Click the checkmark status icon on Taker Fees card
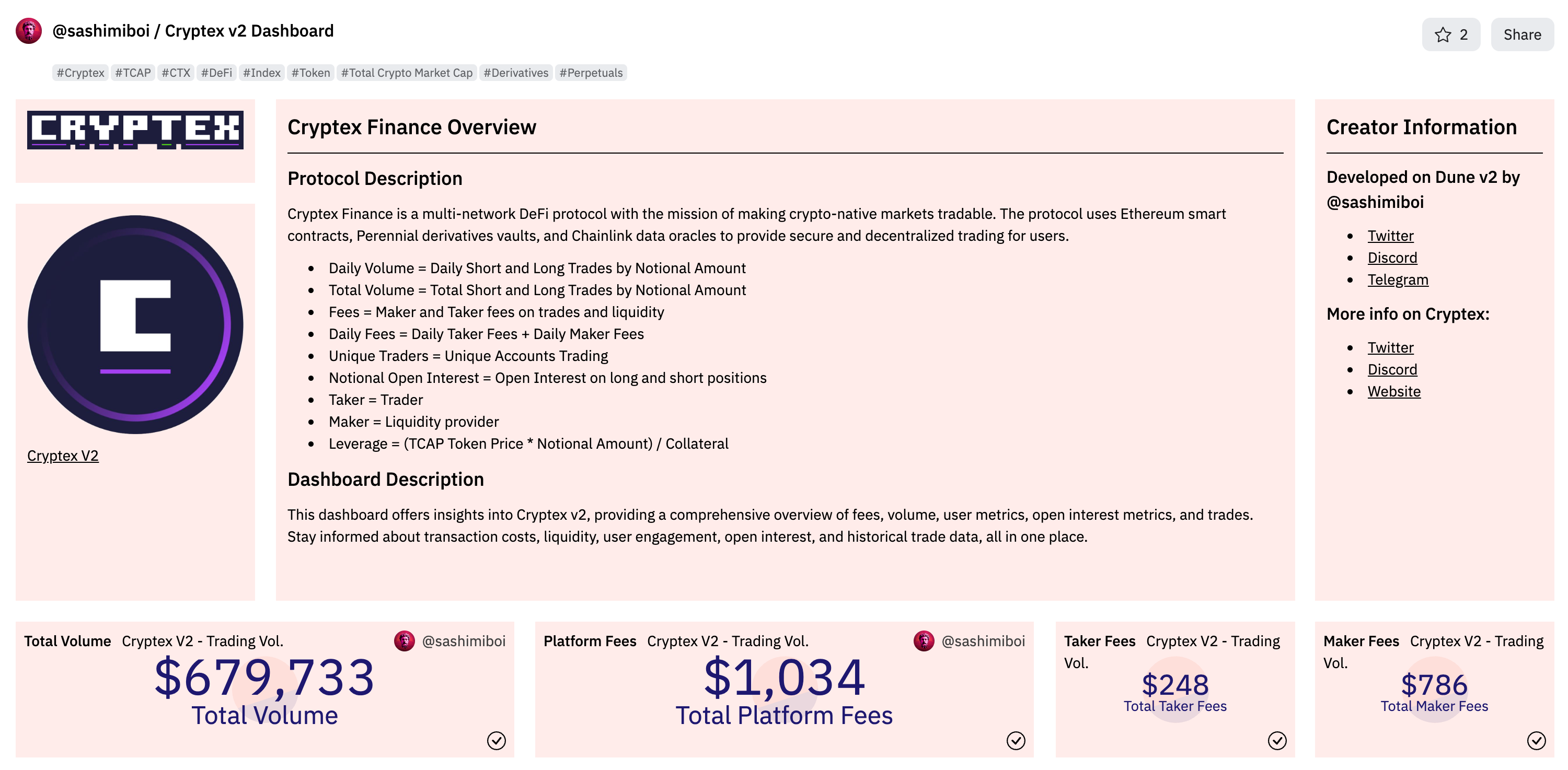Screen dimensions: 1568x770 pos(1277,741)
